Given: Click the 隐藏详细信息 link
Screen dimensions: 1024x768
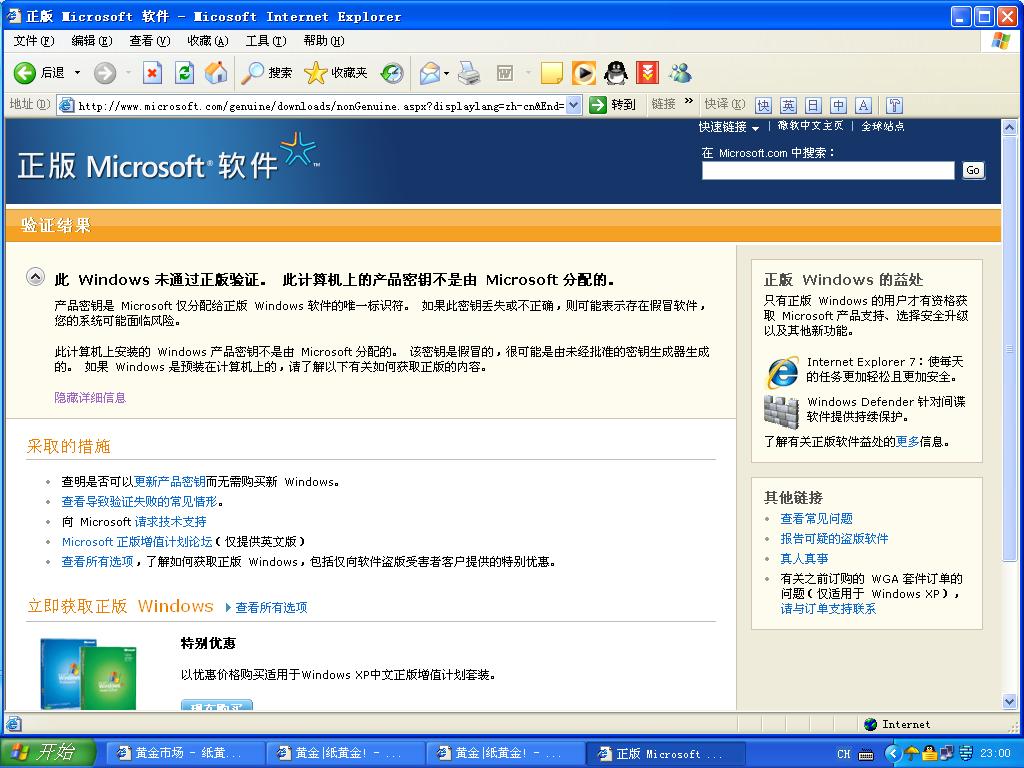Looking at the screenshot, I should click(x=90, y=397).
